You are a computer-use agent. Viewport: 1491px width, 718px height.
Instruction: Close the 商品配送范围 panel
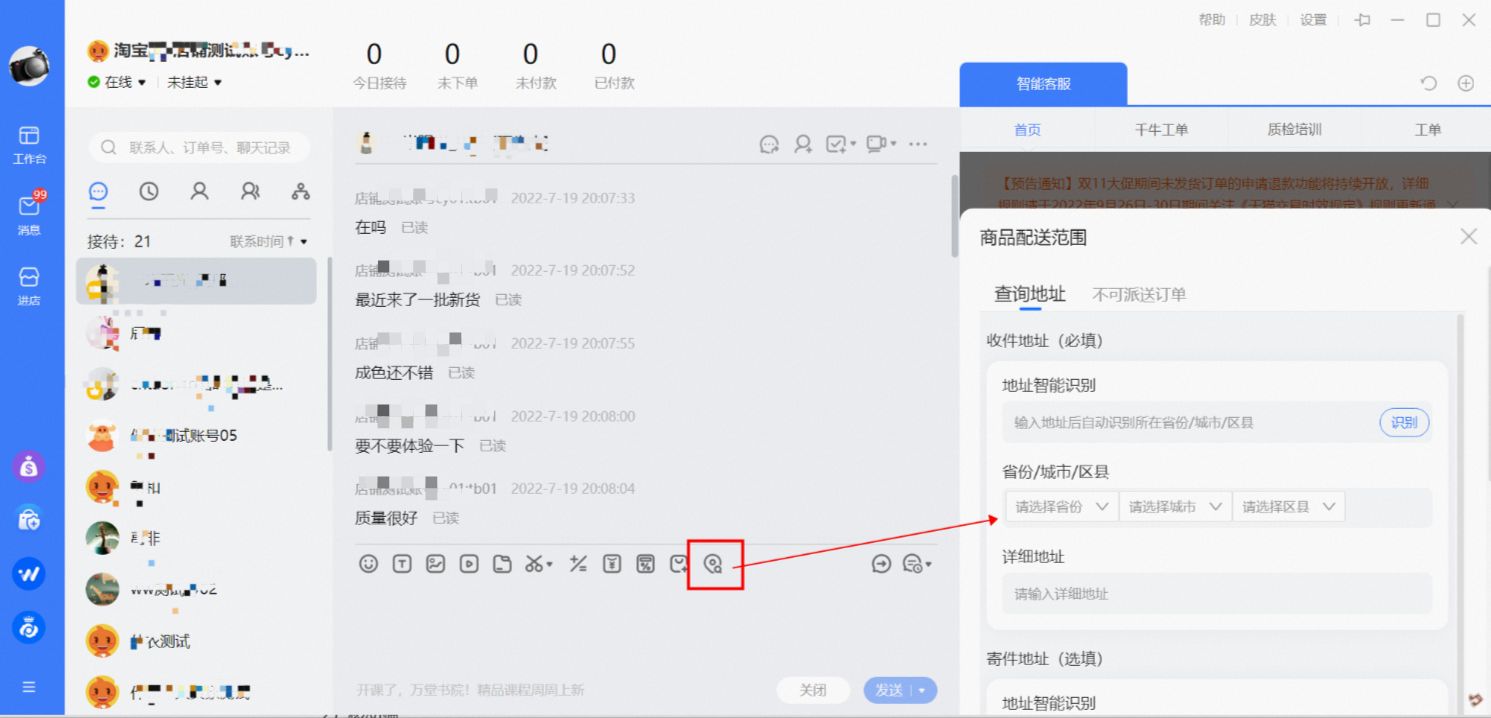tap(1468, 237)
